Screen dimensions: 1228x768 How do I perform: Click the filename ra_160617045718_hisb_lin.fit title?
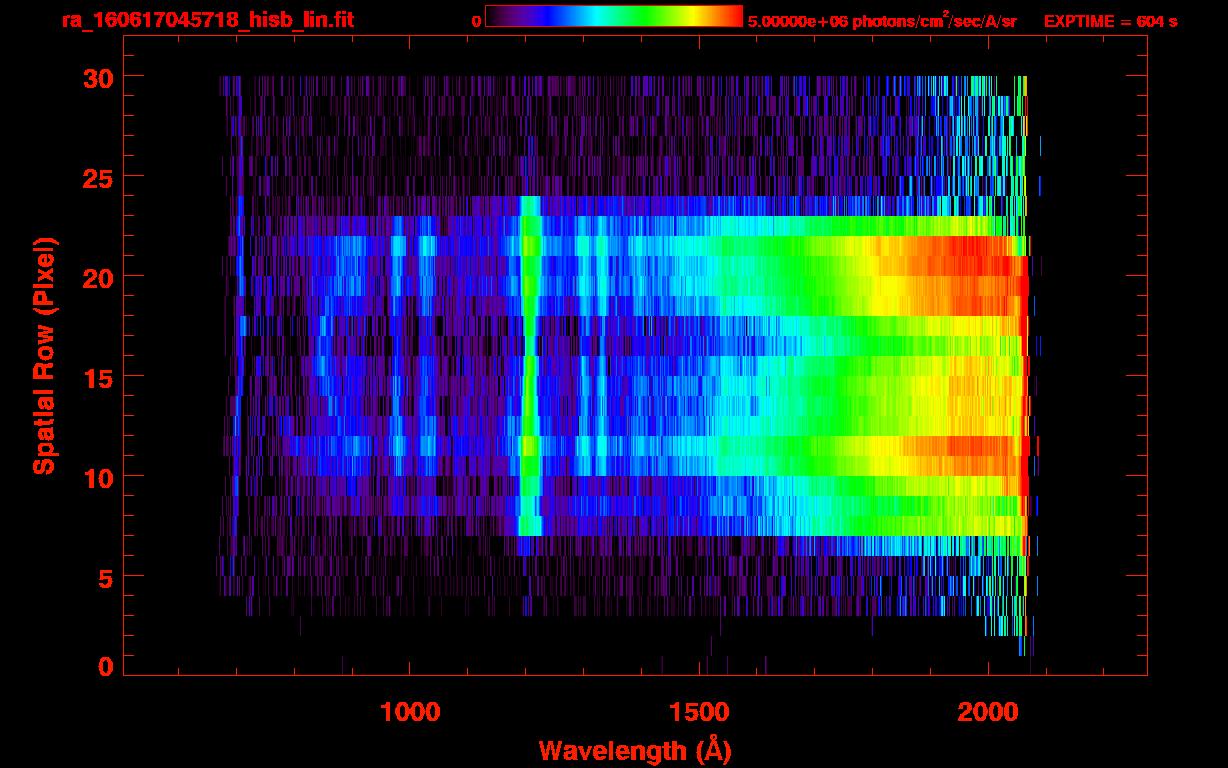coord(180,20)
